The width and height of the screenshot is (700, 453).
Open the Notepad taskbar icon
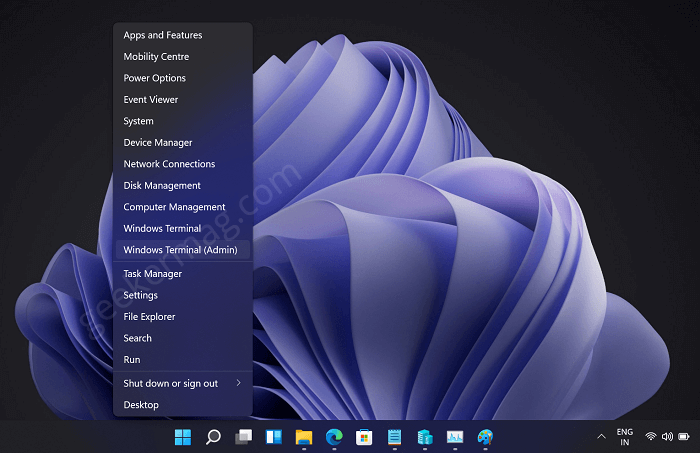click(394, 437)
